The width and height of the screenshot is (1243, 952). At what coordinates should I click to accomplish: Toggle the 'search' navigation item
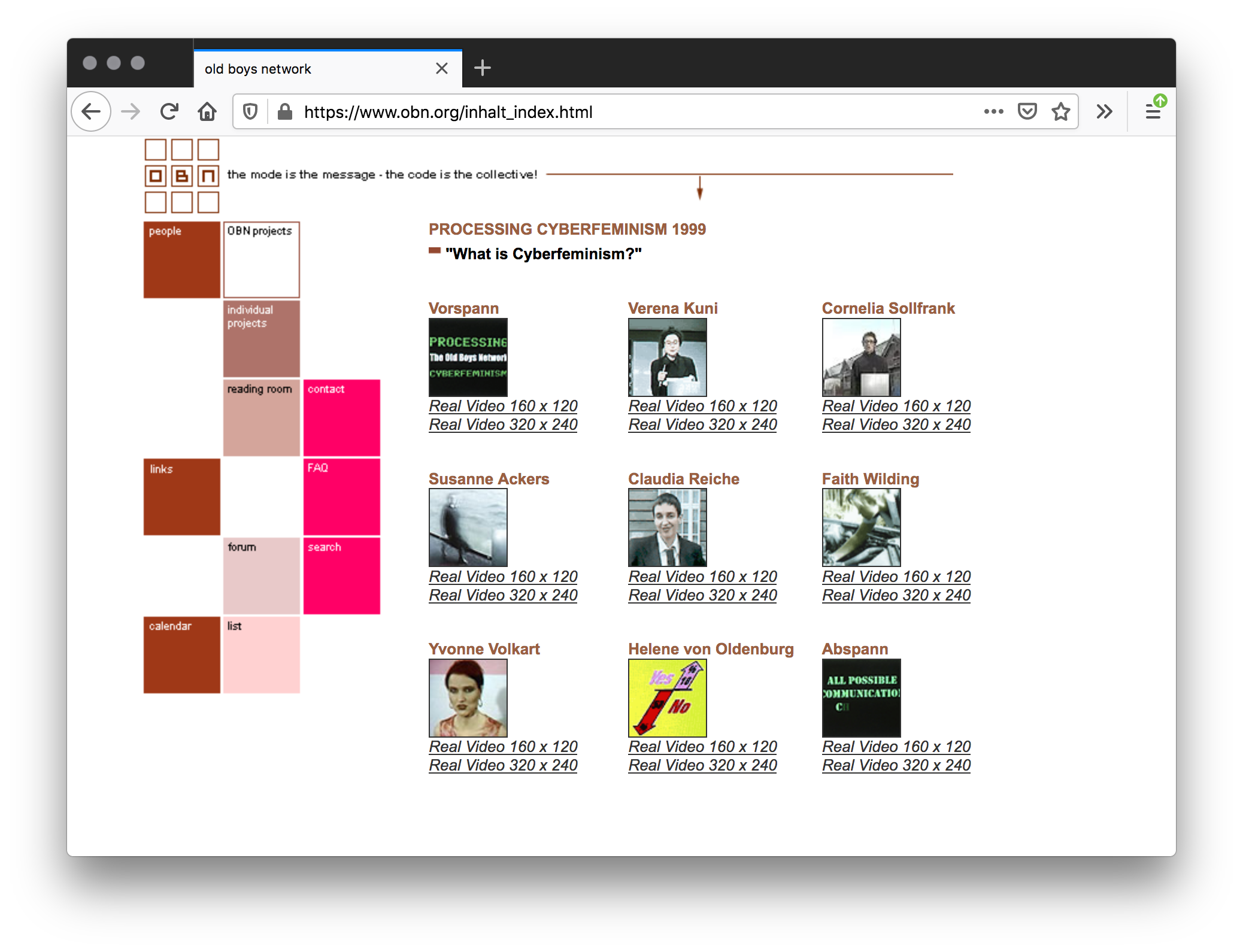pyautogui.click(x=340, y=575)
